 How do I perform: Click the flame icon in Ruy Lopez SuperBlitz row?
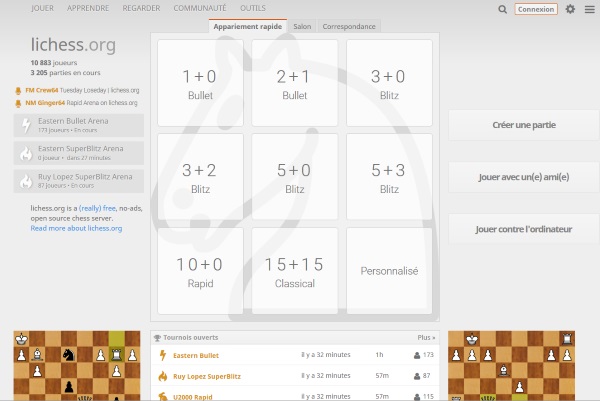pos(163,376)
